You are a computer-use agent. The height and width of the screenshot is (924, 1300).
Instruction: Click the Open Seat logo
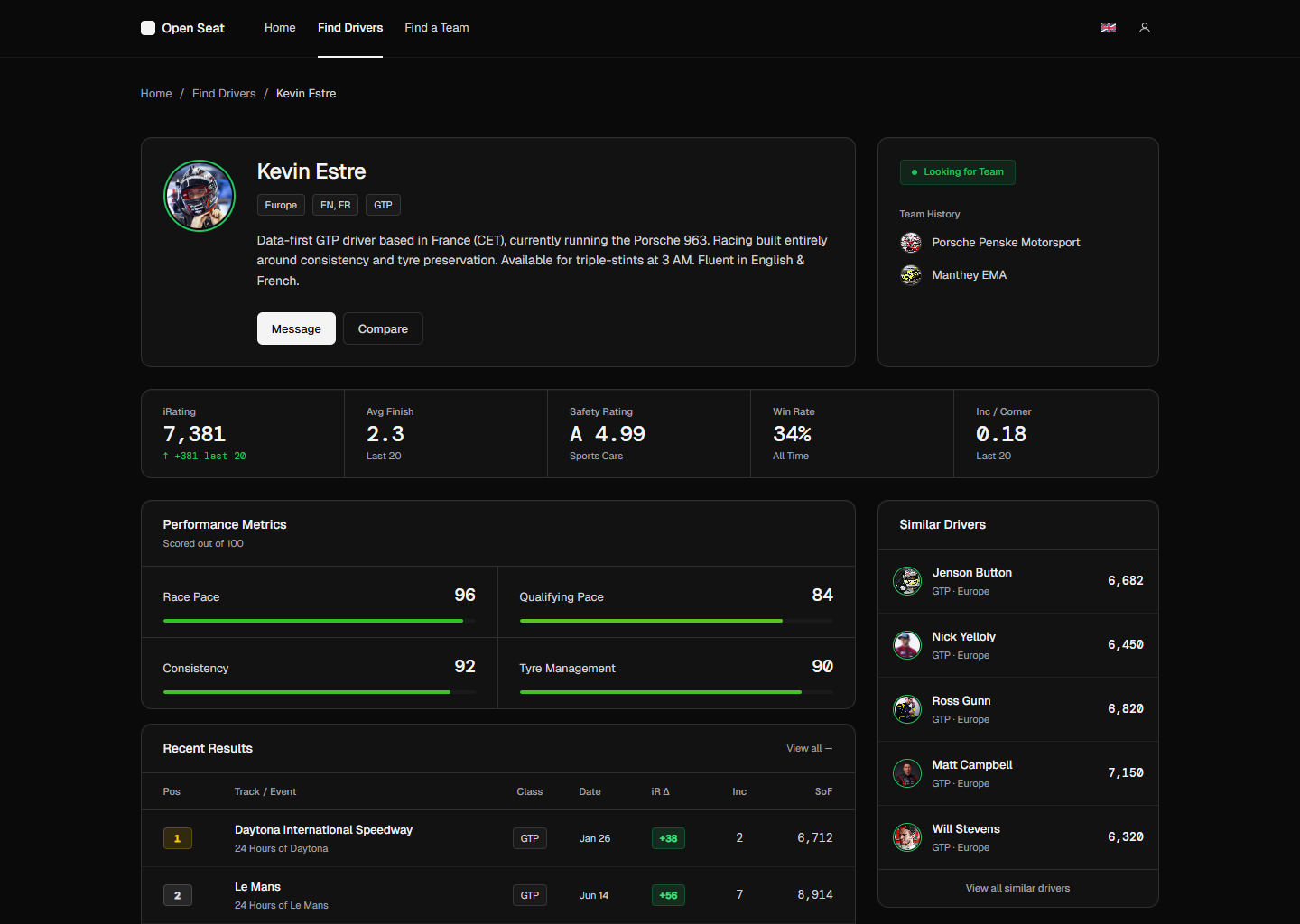[x=182, y=28]
